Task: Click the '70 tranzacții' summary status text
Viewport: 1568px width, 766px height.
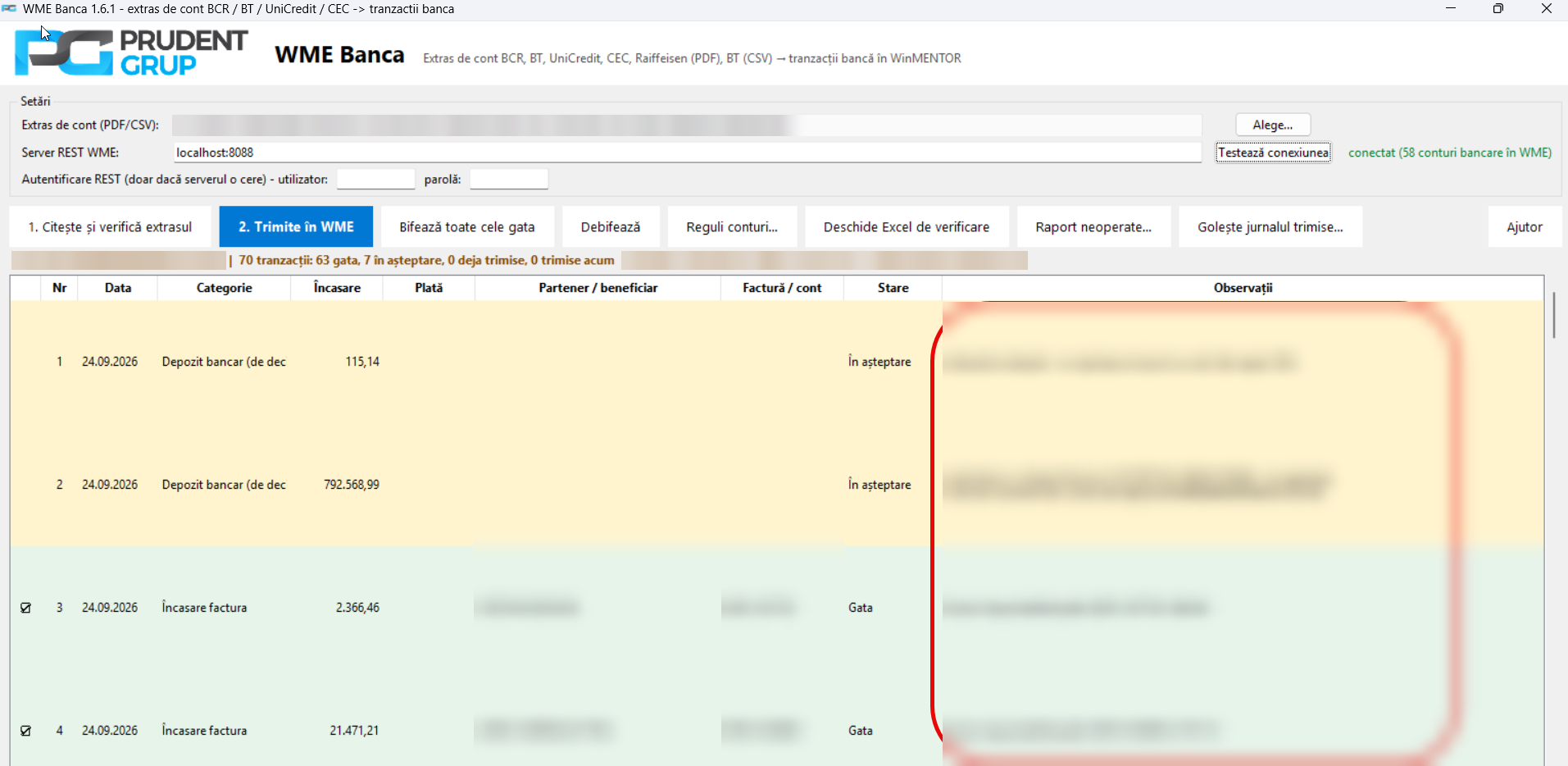Action: click(426, 260)
